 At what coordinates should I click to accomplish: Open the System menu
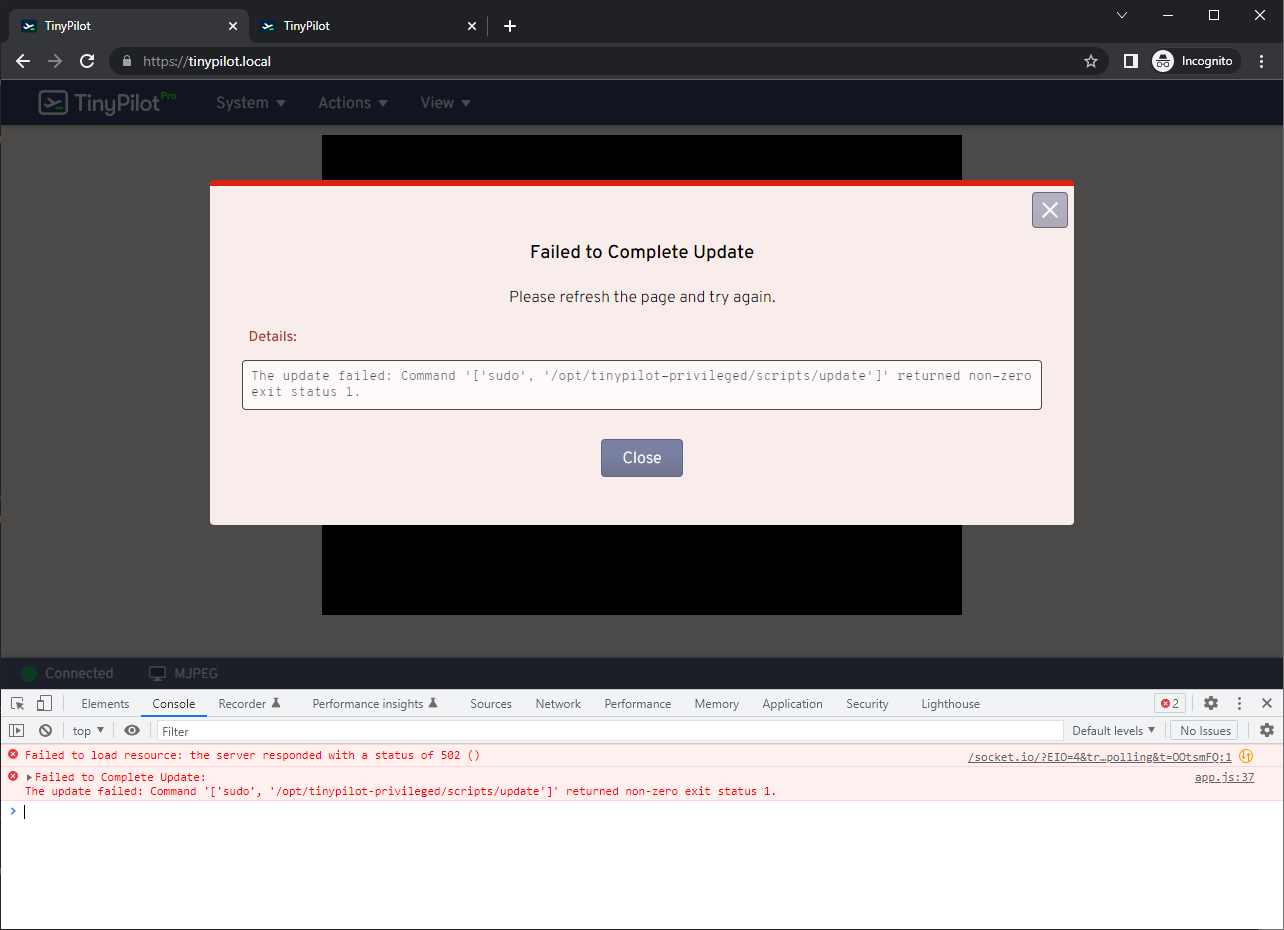[x=249, y=102]
